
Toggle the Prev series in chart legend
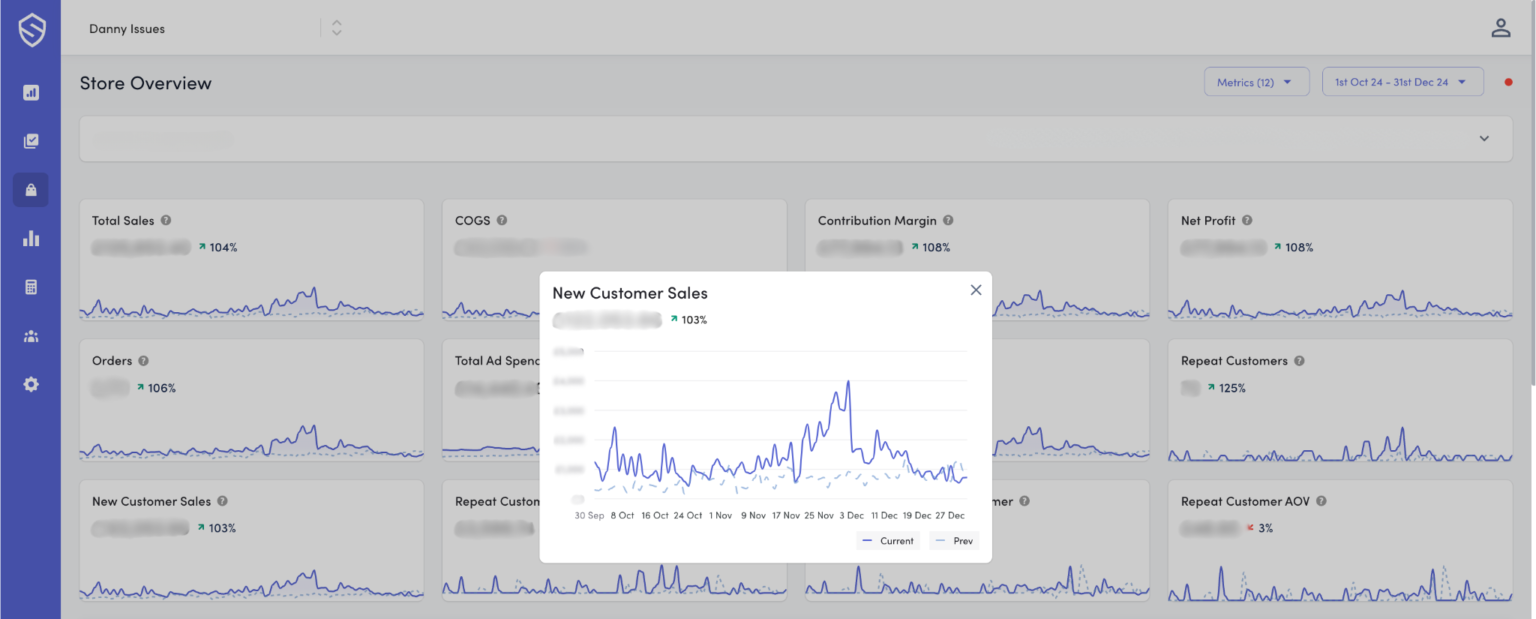point(953,541)
